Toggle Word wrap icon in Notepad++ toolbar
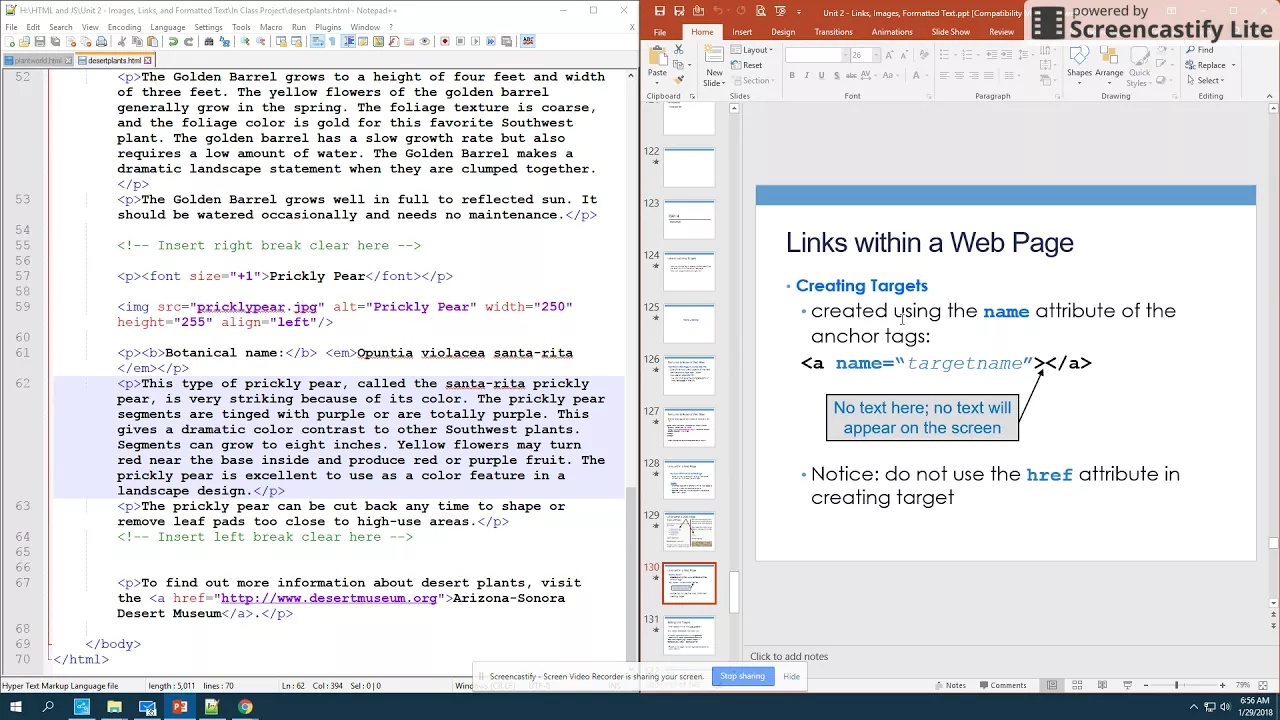 [317, 42]
